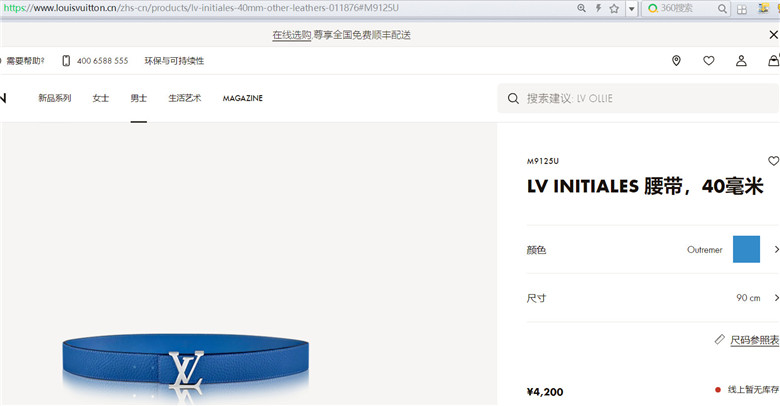Screen dimensions: 780x406
Task: Click the browser bookmark star icon
Action: pos(614,8)
